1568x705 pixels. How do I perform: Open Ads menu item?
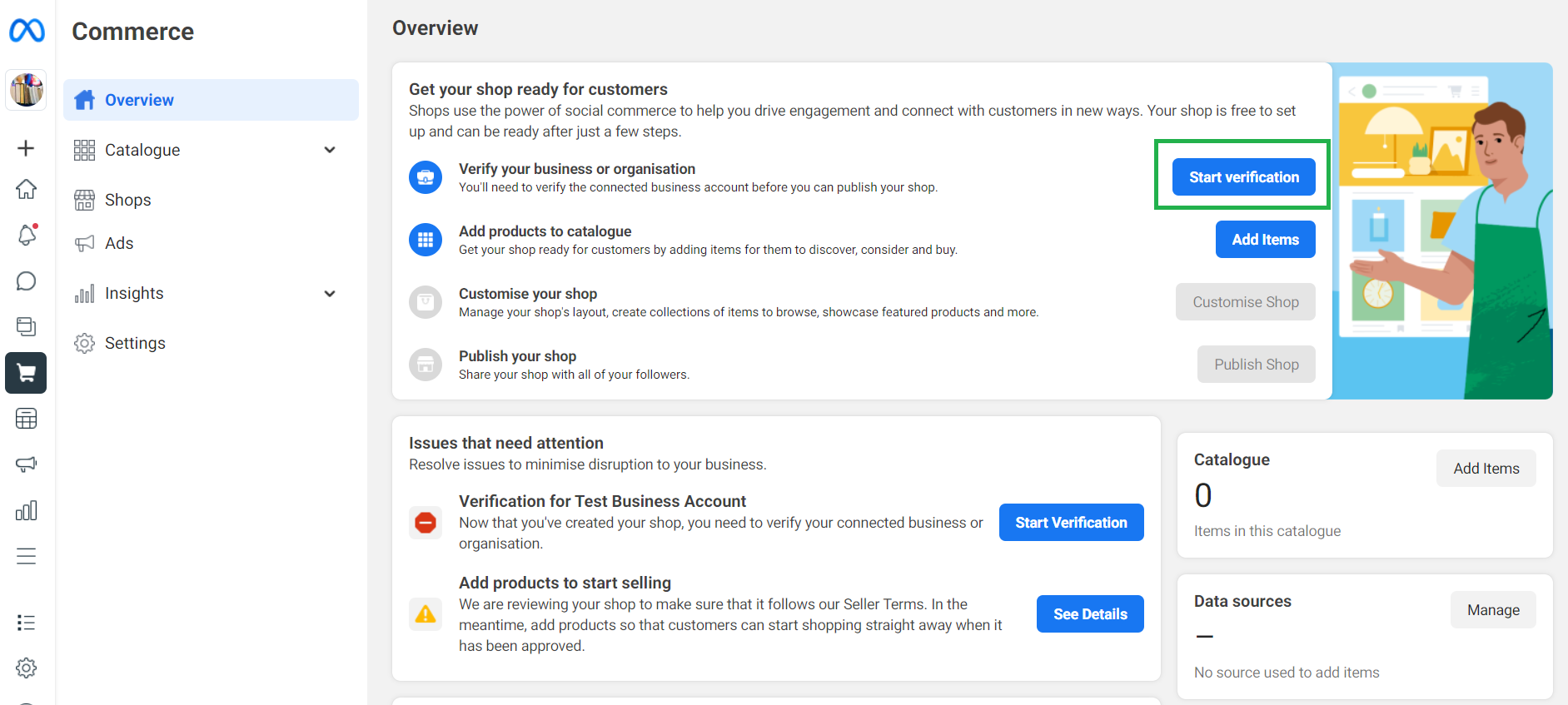tap(211, 243)
